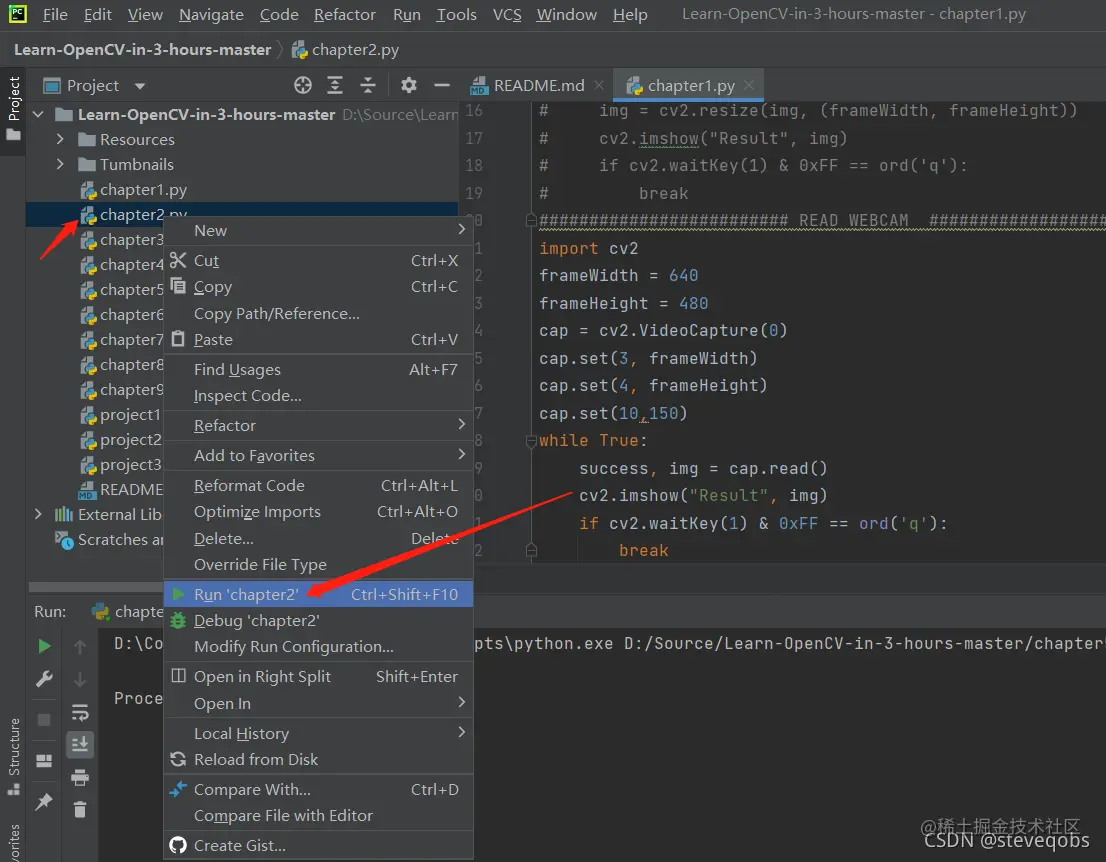
Task: Open Add to Favorites submenu
Action: click(x=318, y=456)
